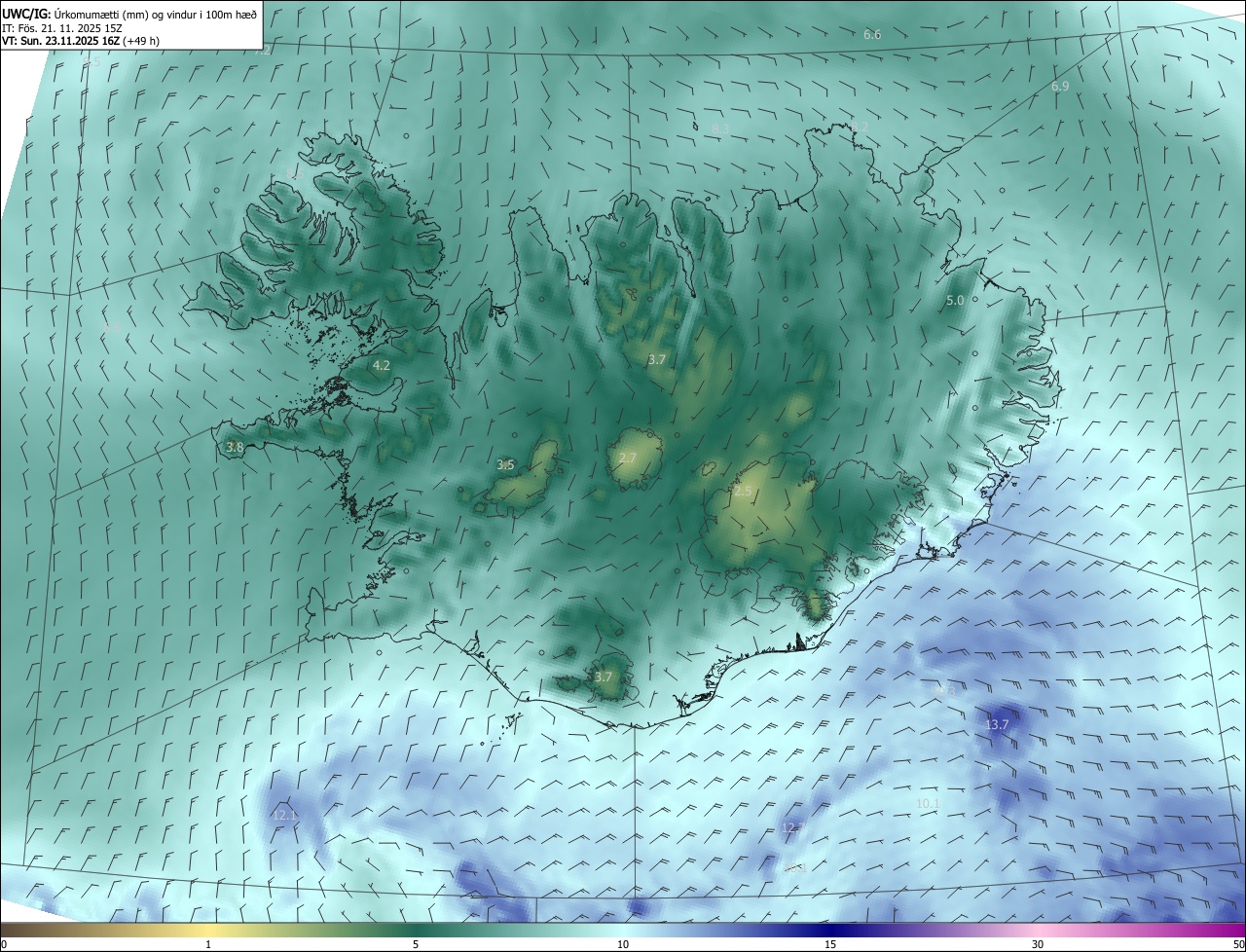Click the 15 tick on the colour scale
1246x952 pixels.
[830, 944]
